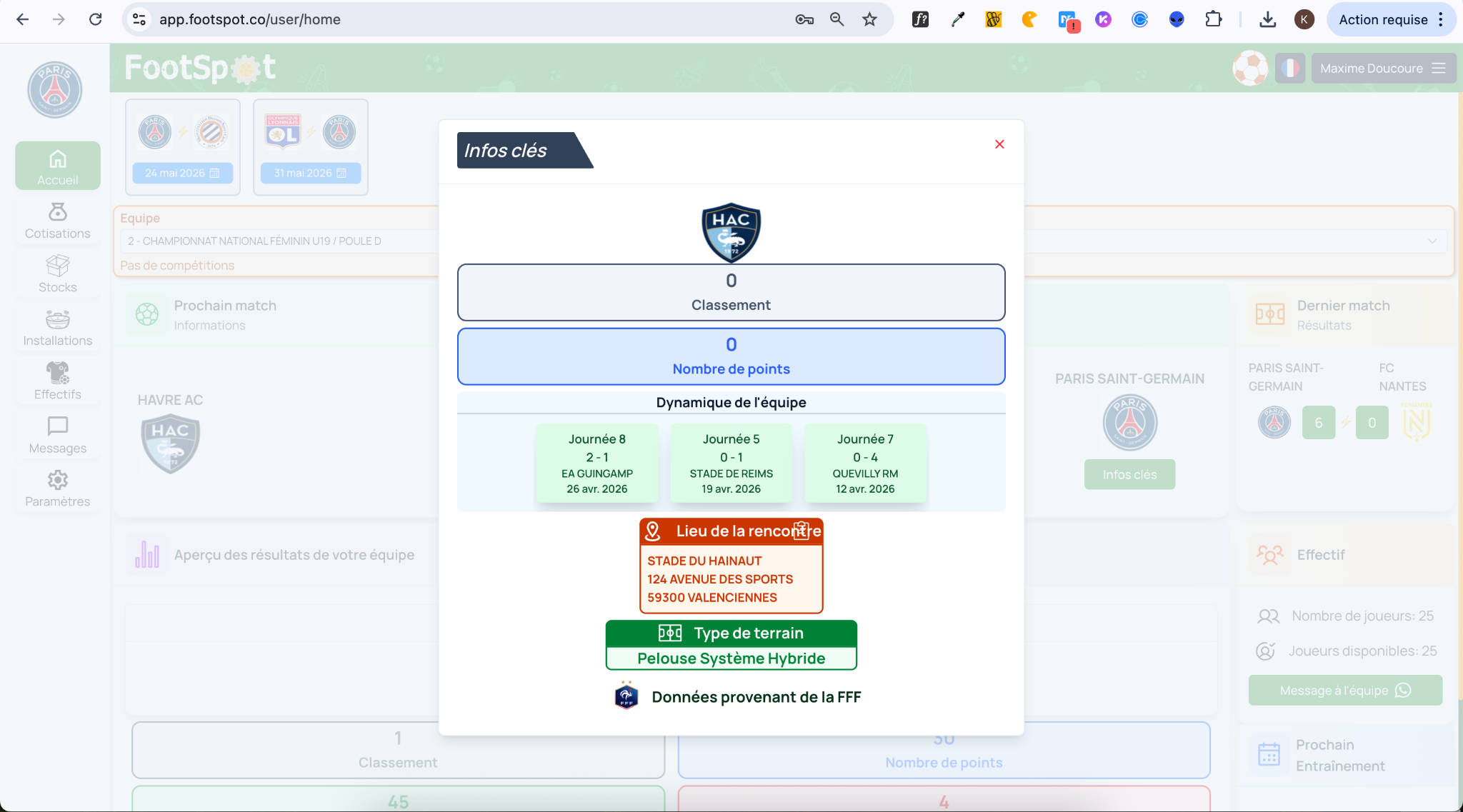Click the Classement box in the popup
1463x812 pixels.
731,292
